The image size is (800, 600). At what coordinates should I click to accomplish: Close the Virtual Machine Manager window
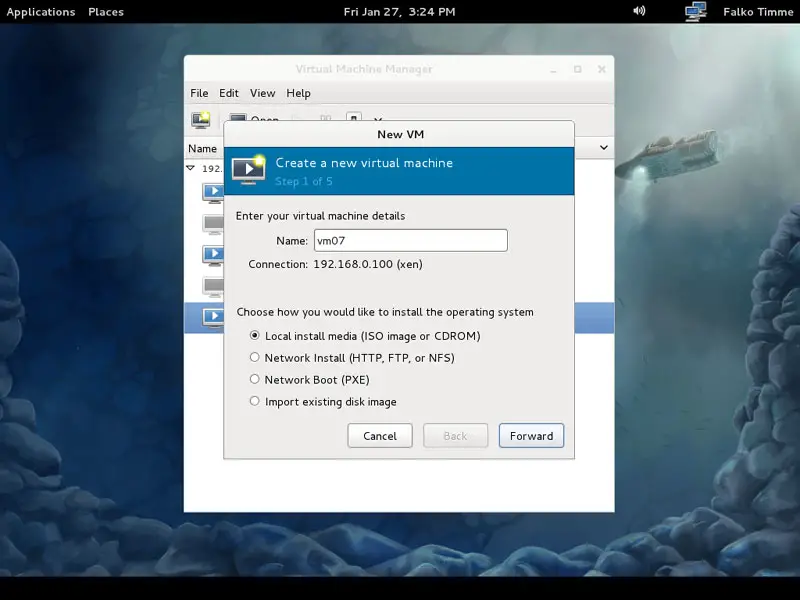(602, 69)
